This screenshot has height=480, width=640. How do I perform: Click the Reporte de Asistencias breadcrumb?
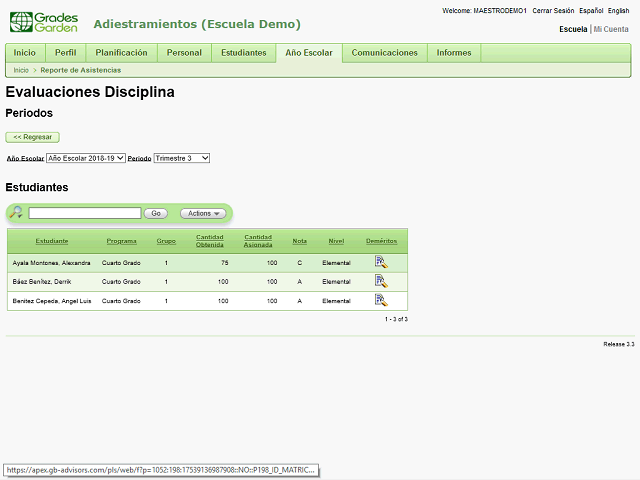81,70
